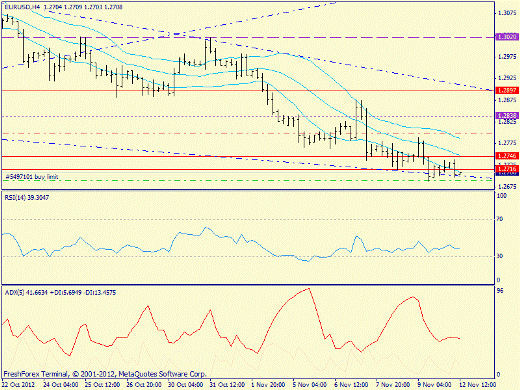
Task: Select the purple 1.2838 price tag
Action: tap(507, 115)
